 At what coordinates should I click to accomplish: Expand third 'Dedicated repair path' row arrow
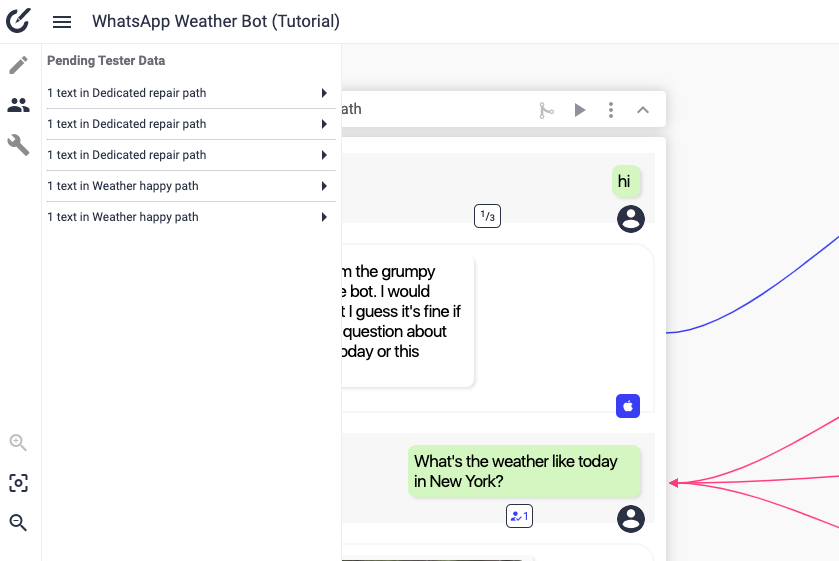(324, 155)
